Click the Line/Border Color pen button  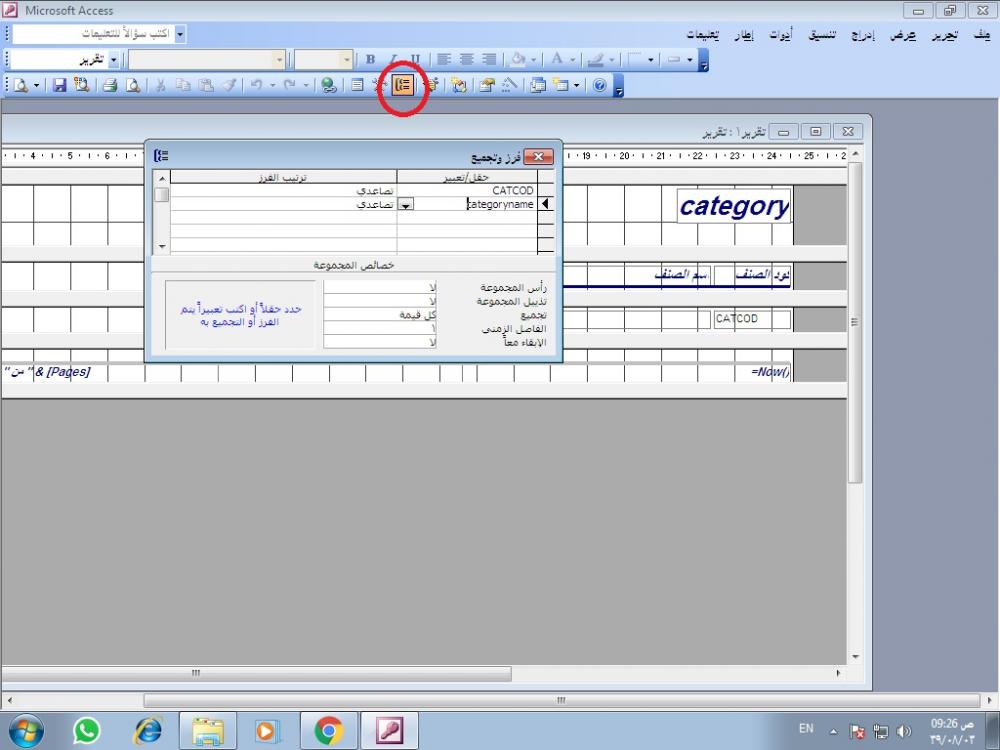(595, 59)
